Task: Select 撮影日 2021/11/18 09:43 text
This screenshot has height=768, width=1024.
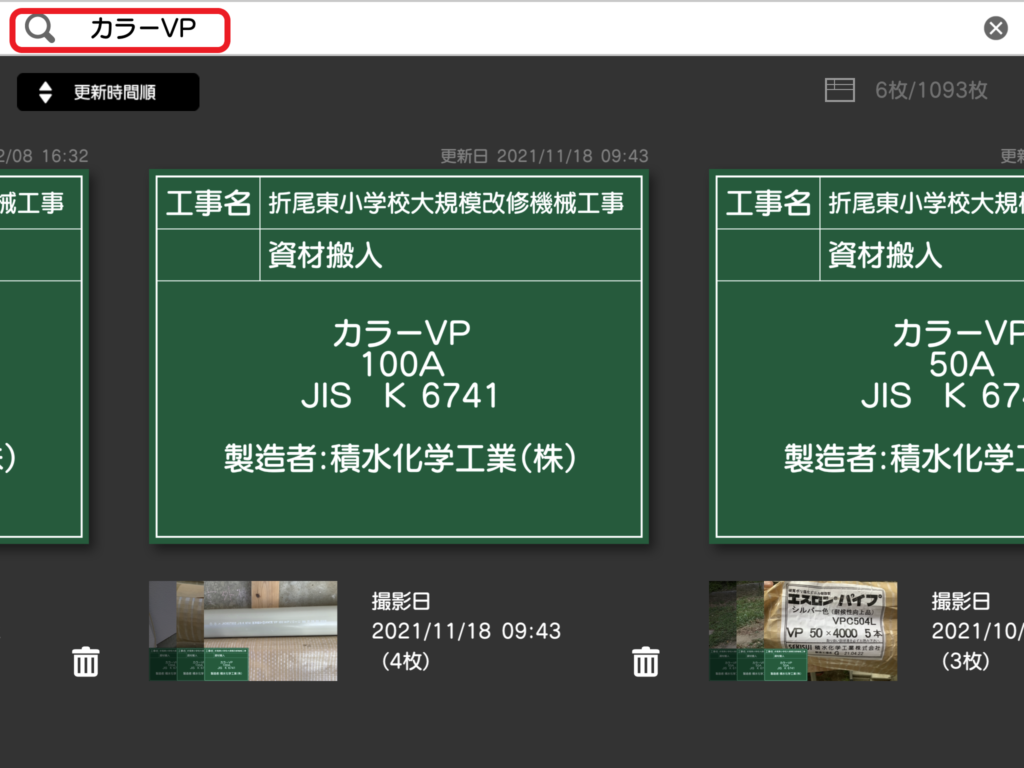Action: coord(466,616)
